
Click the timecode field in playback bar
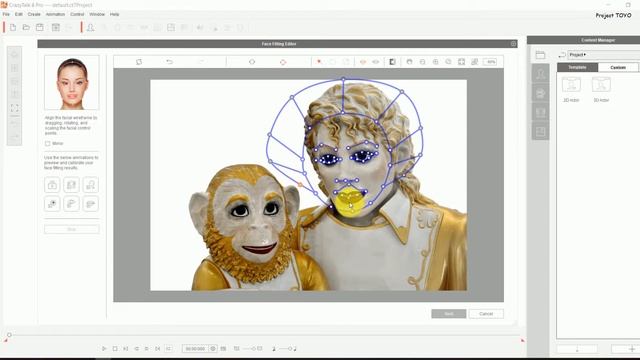tap(196, 349)
